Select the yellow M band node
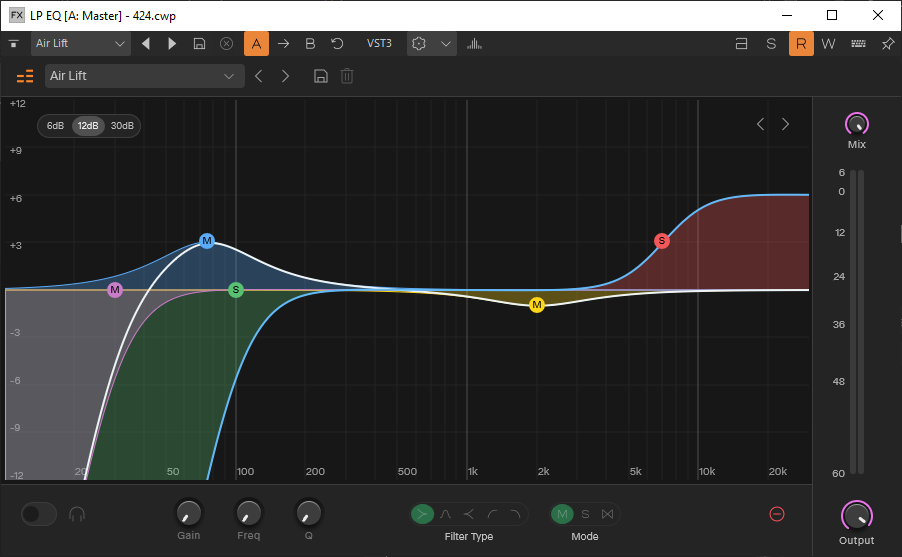 (537, 304)
